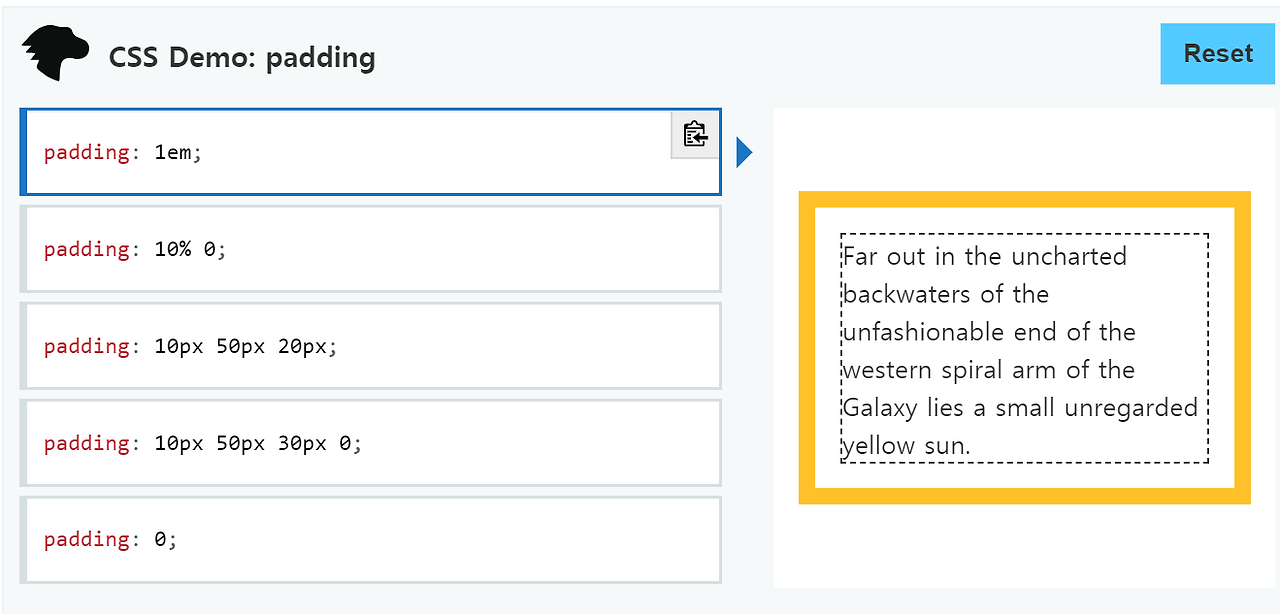Viewport: 1280px width, 614px height.
Task: Reset the CSS demo
Action: [1218, 54]
